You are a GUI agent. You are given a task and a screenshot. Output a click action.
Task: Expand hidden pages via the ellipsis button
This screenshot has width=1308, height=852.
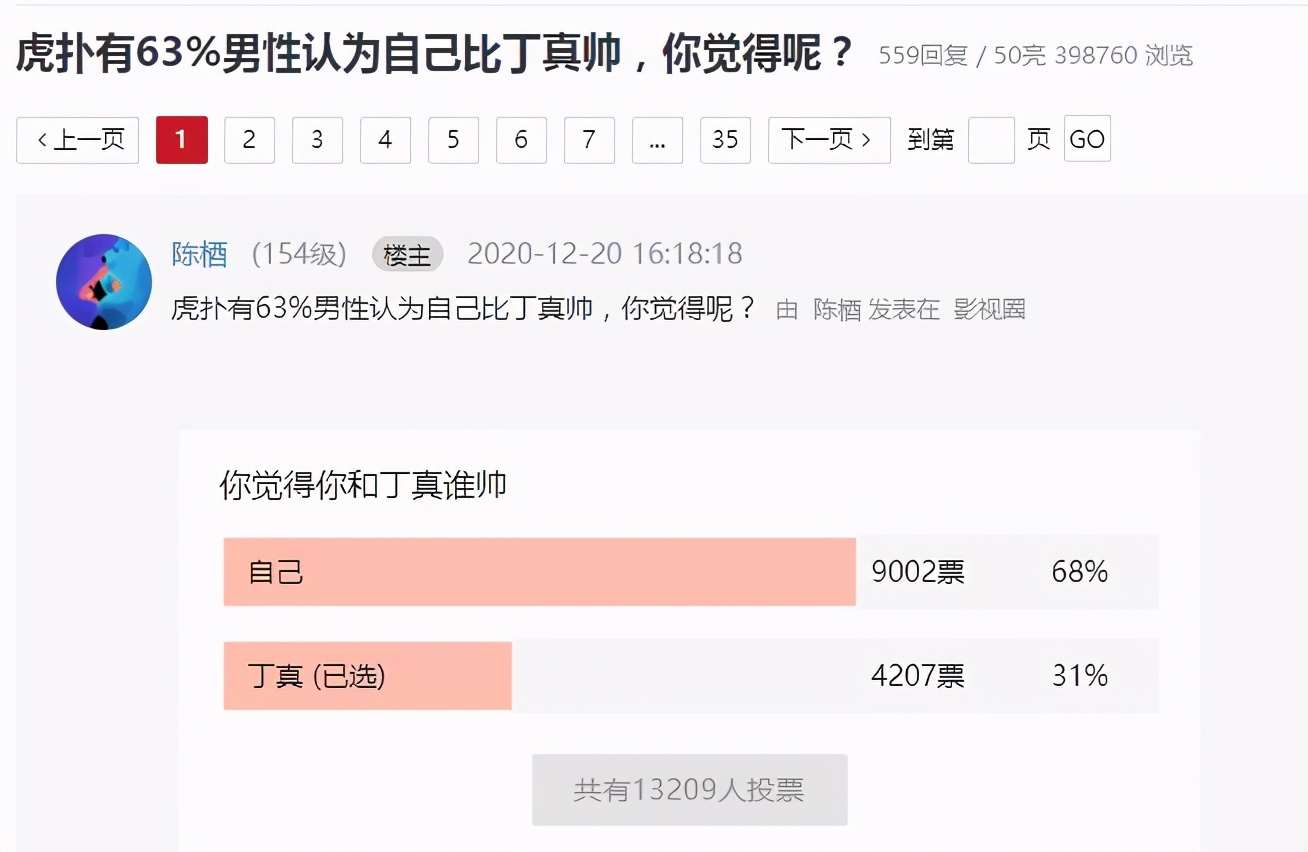[657, 141]
